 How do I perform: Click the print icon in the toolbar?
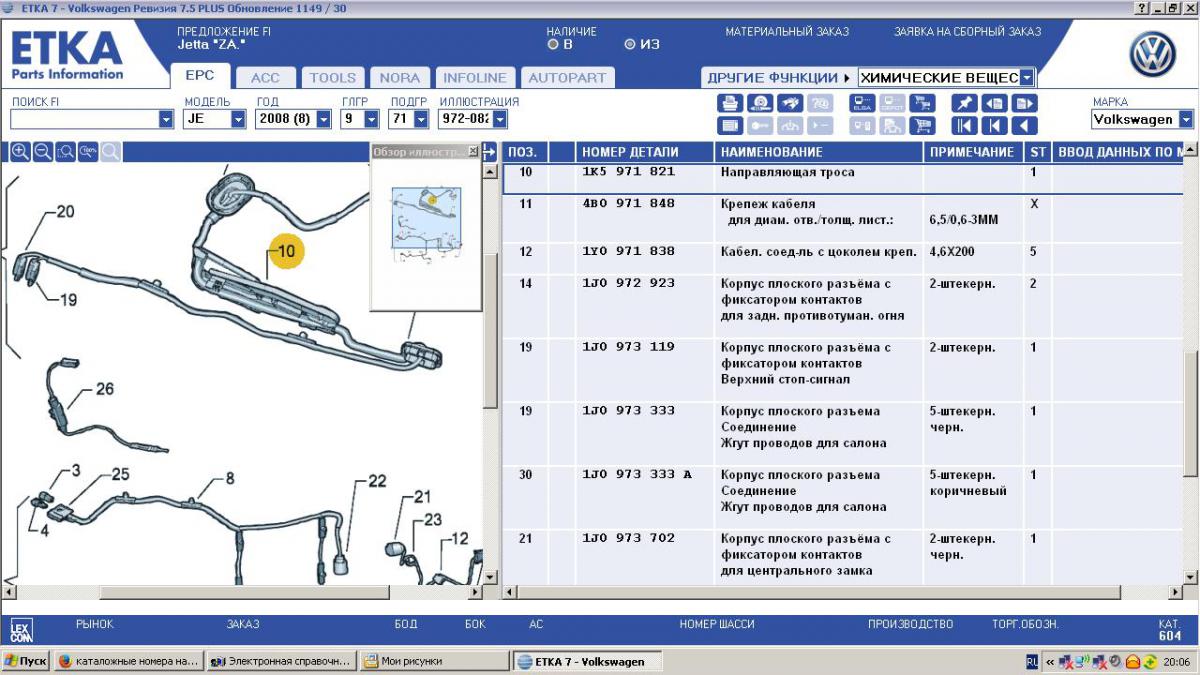(730, 103)
